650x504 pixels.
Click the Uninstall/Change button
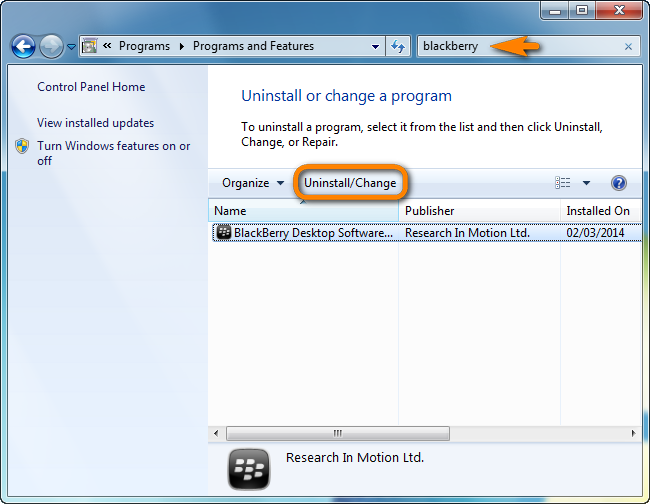point(350,183)
